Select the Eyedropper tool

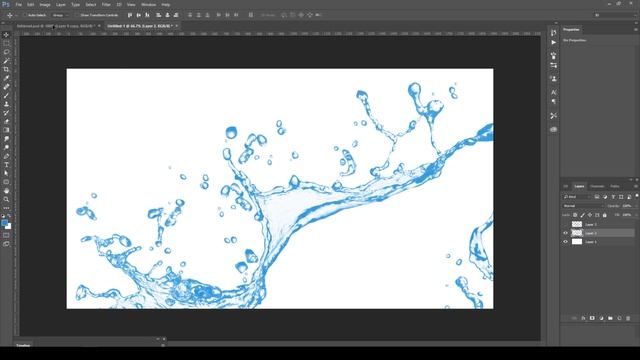tap(6, 78)
